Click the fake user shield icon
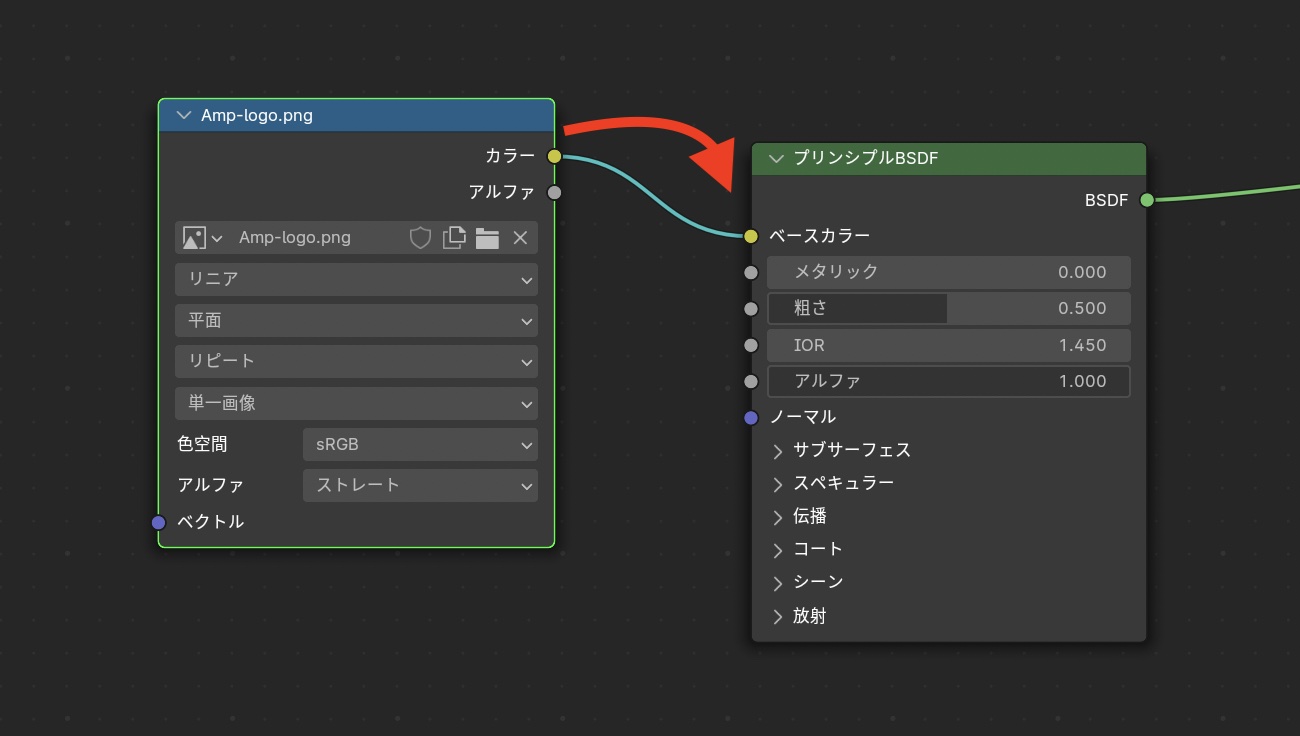This screenshot has height=736, width=1300. tap(421, 238)
